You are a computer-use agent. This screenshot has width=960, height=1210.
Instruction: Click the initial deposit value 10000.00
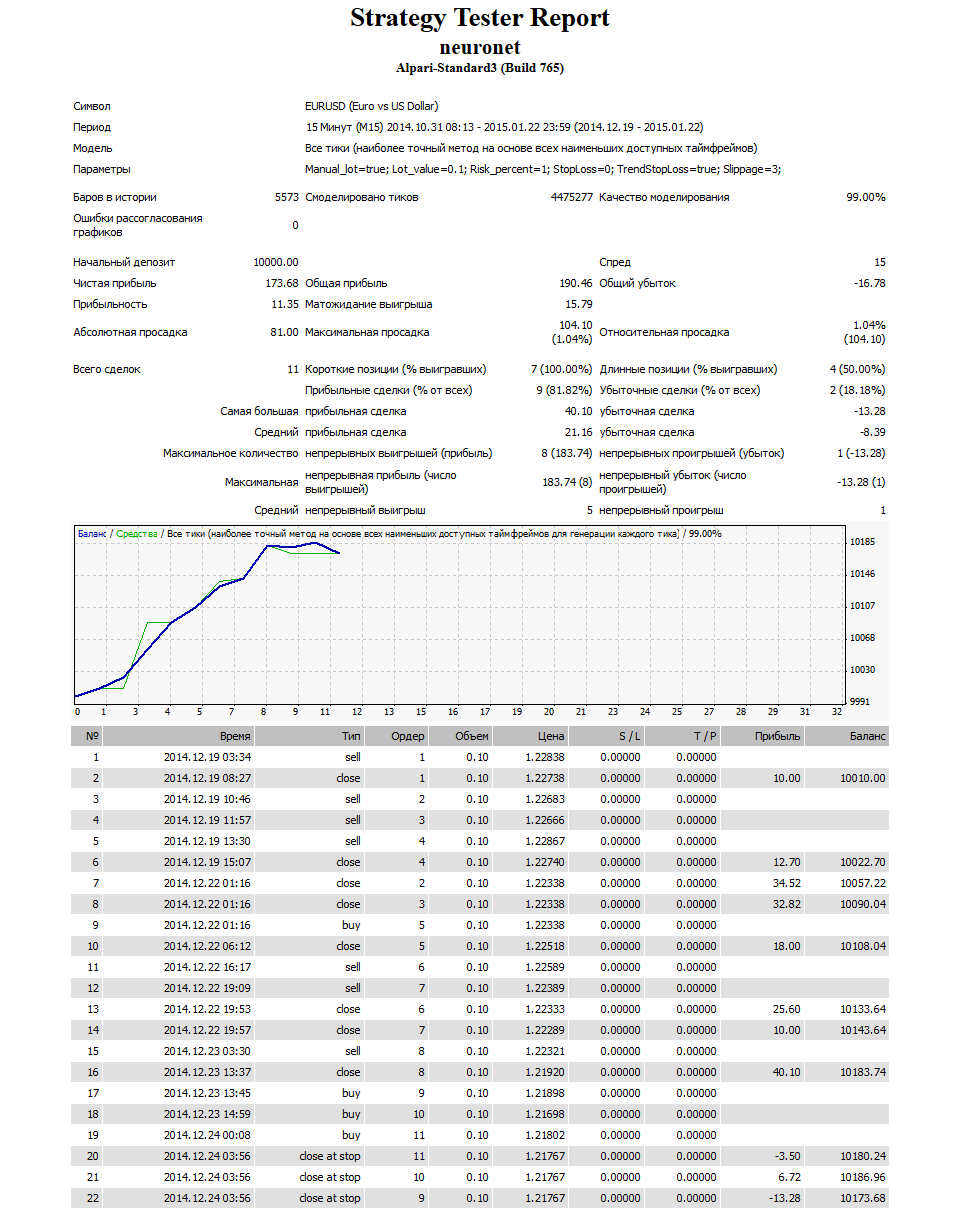(x=276, y=262)
